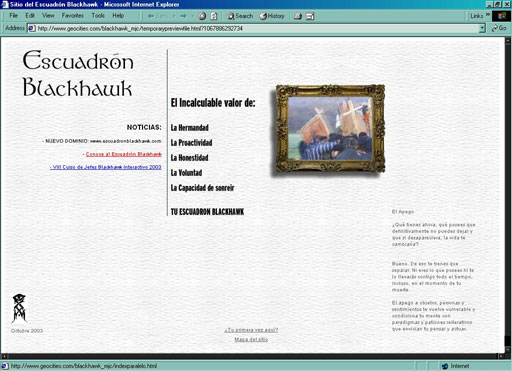Click the Print toolbar icon
The image size is (512, 371).
pyautogui.click(x=298, y=16)
